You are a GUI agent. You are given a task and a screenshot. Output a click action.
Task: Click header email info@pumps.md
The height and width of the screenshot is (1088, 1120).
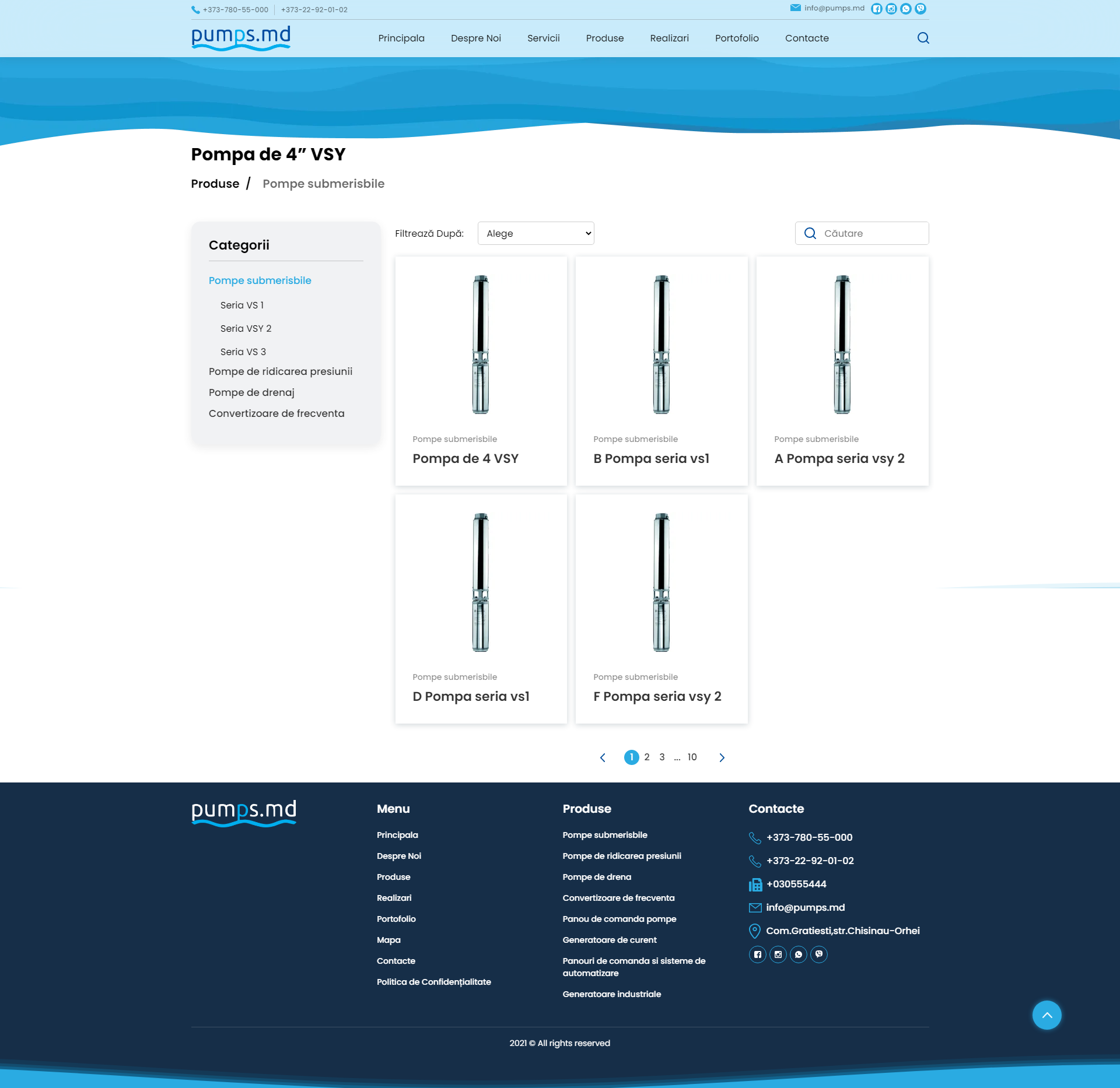point(834,8)
